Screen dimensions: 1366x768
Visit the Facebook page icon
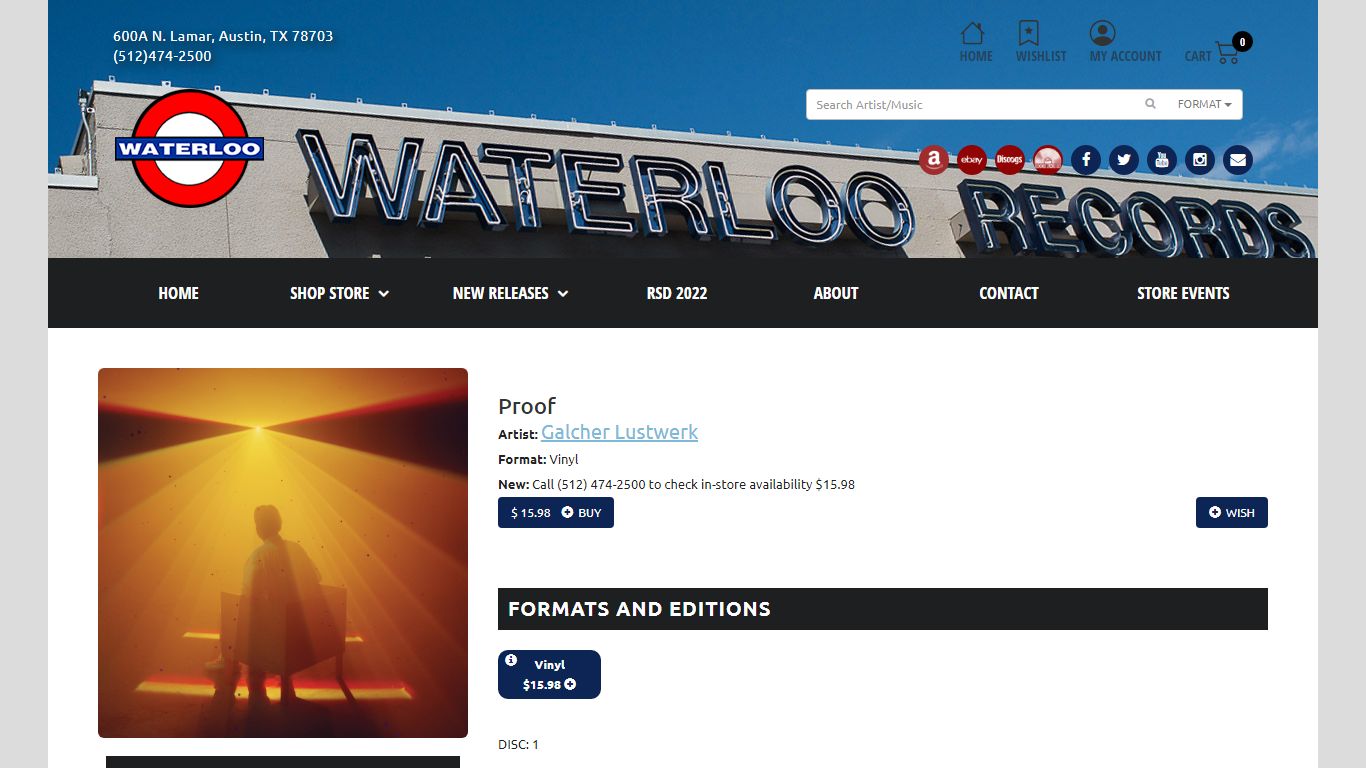tap(1085, 160)
